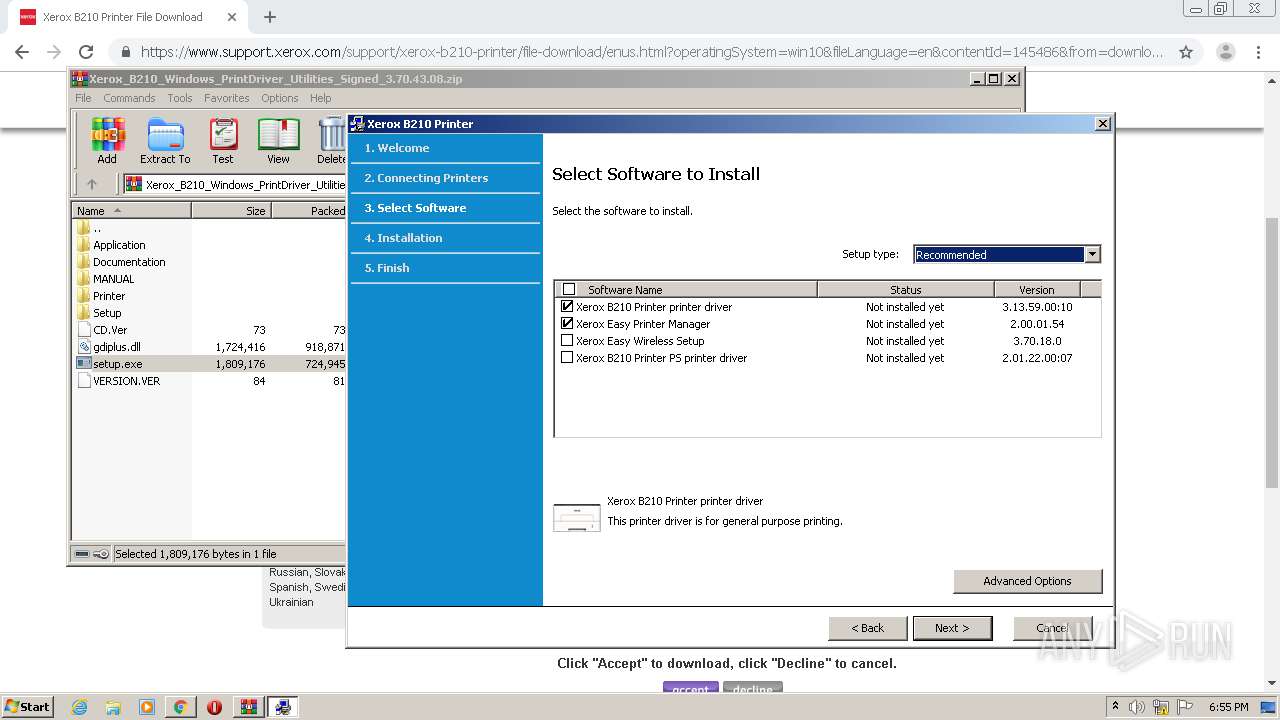Open the WinRAR Options menu

click(x=280, y=98)
